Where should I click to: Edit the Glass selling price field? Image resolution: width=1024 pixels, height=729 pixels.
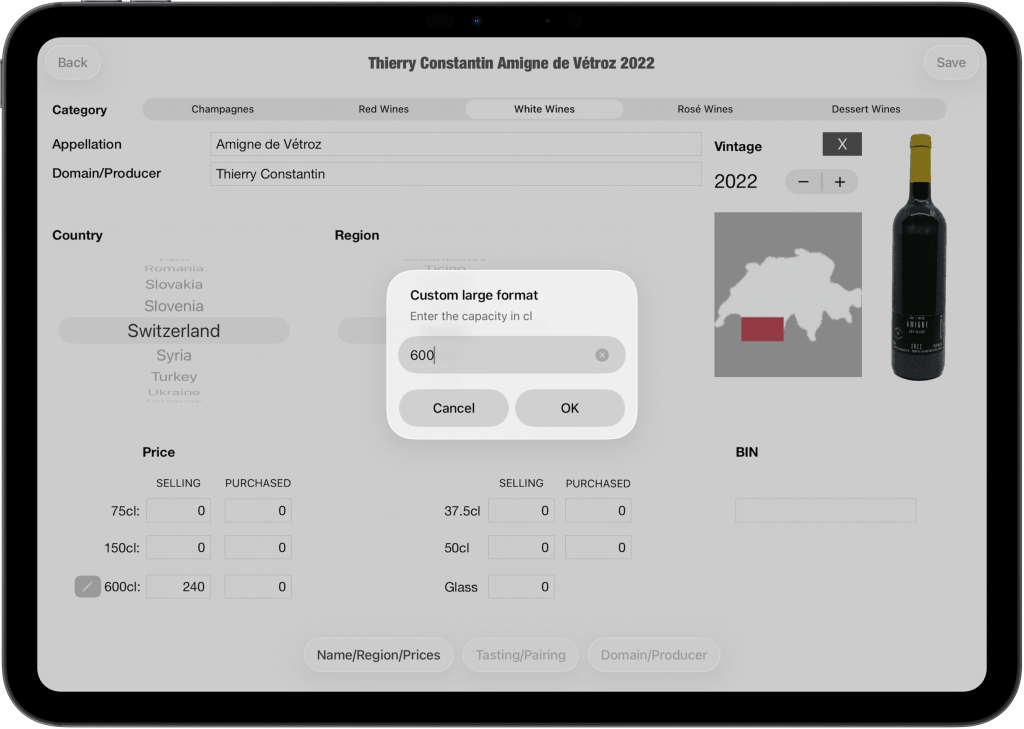tap(521, 587)
